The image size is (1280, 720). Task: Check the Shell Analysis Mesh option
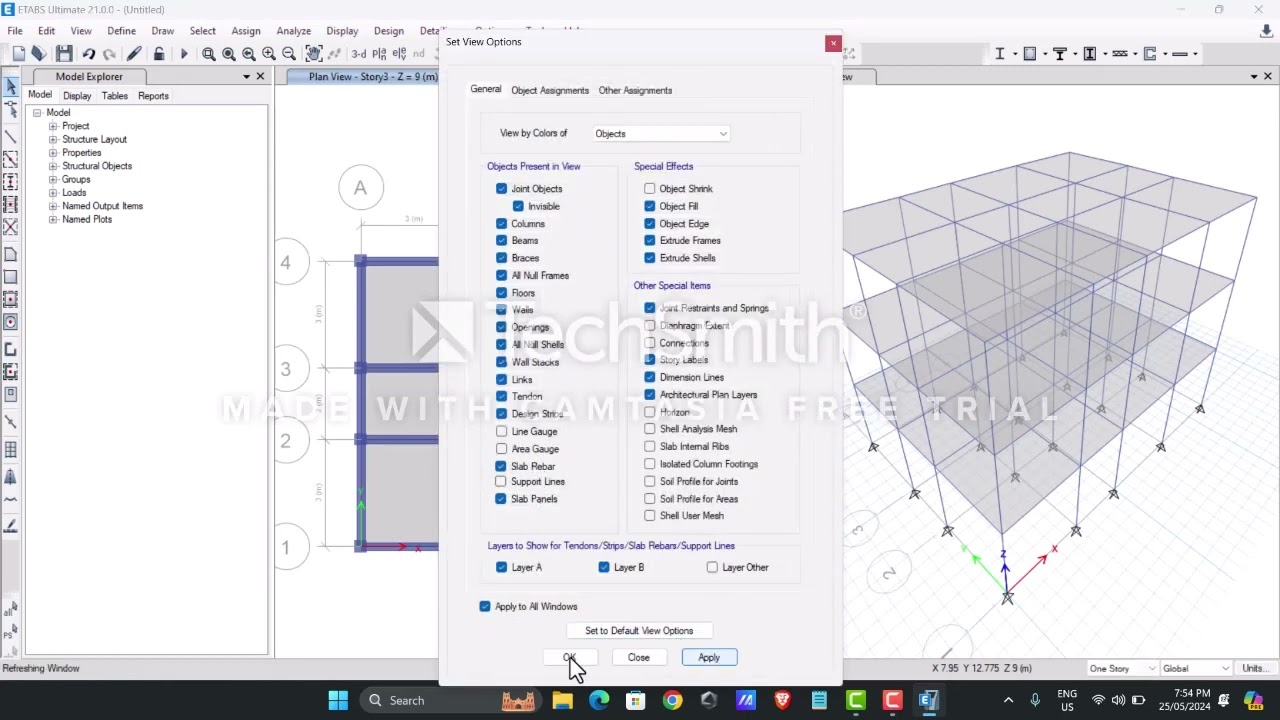(650, 429)
